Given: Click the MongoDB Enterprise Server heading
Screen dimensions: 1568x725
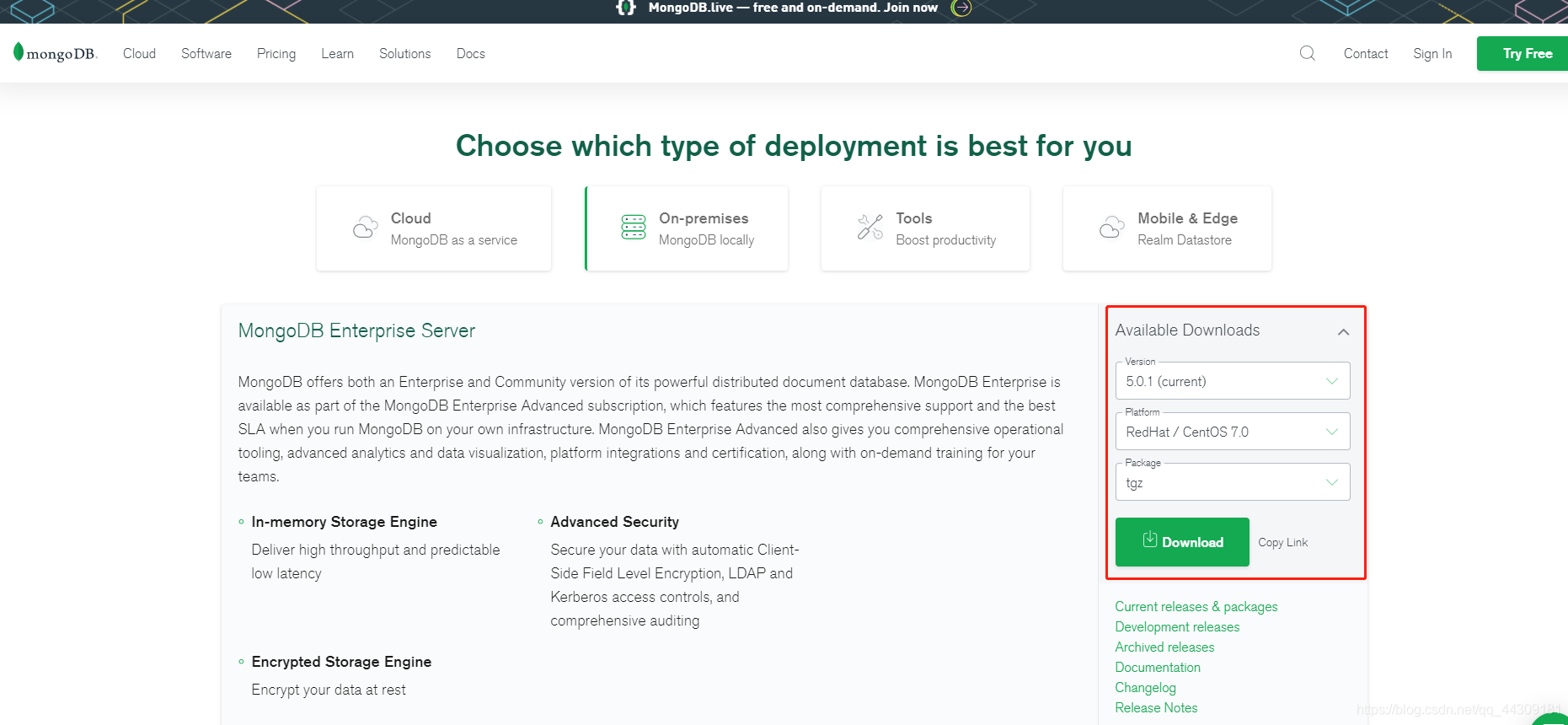Looking at the screenshot, I should point(356,331).
